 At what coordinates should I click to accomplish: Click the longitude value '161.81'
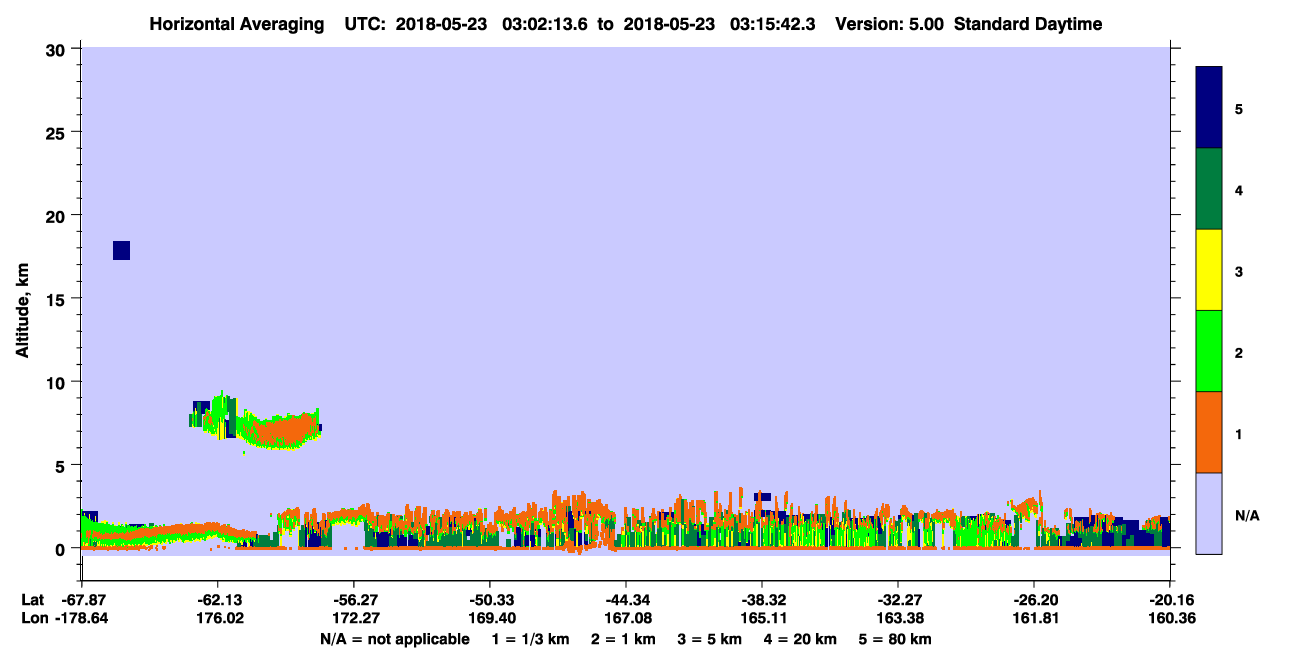(x=1034, y=618)
